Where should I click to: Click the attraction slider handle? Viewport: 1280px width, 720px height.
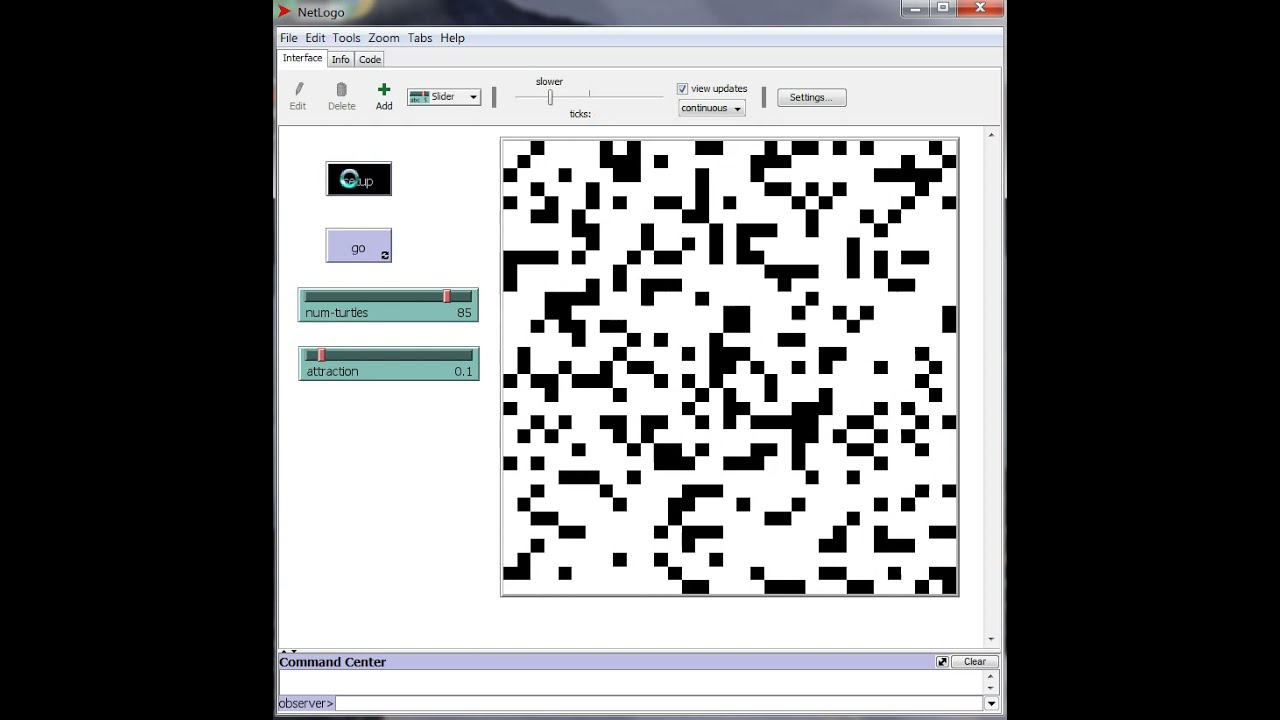pyautogui.click(x=321, y=355)
